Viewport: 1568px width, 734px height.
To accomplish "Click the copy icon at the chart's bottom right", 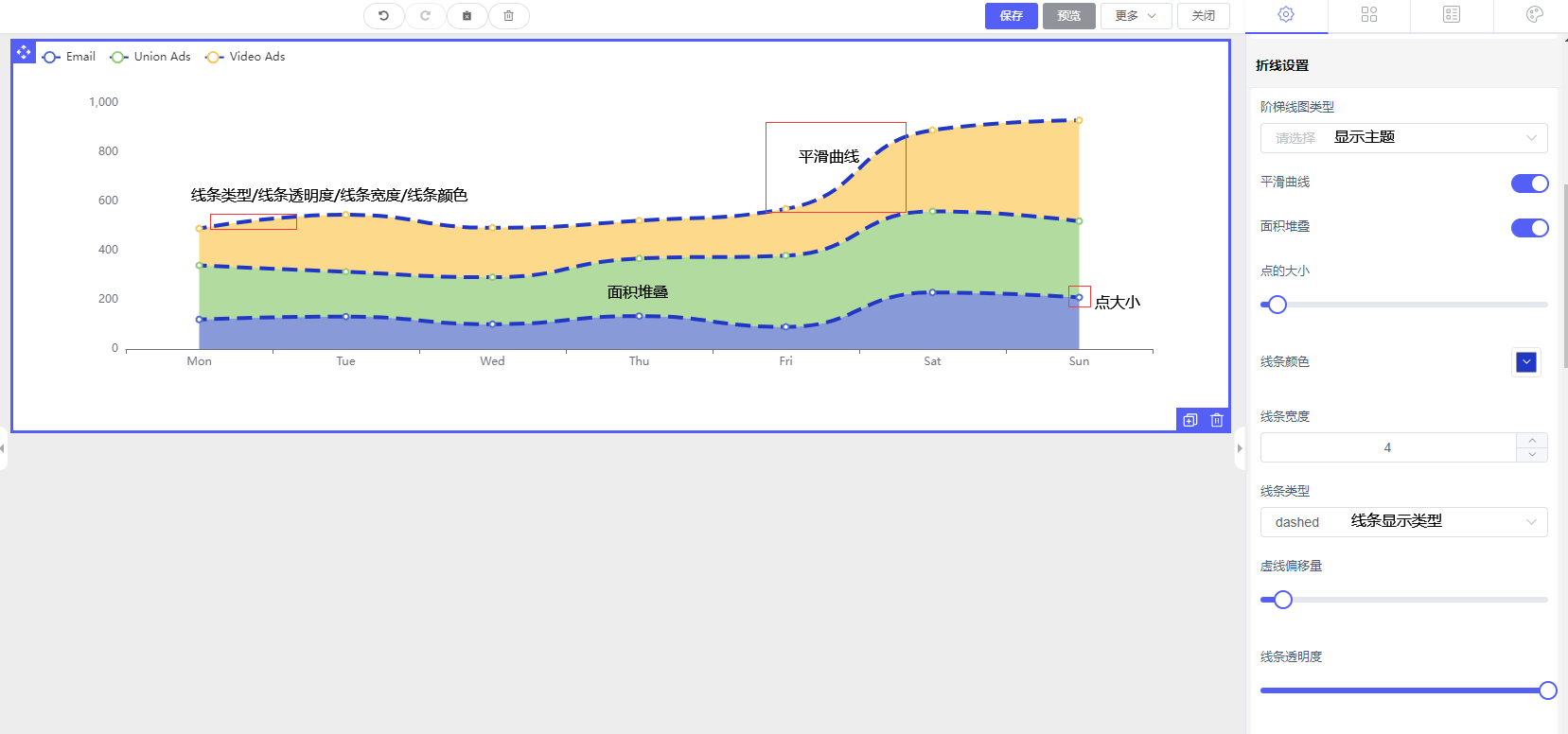I will (x=1190, y=420).
